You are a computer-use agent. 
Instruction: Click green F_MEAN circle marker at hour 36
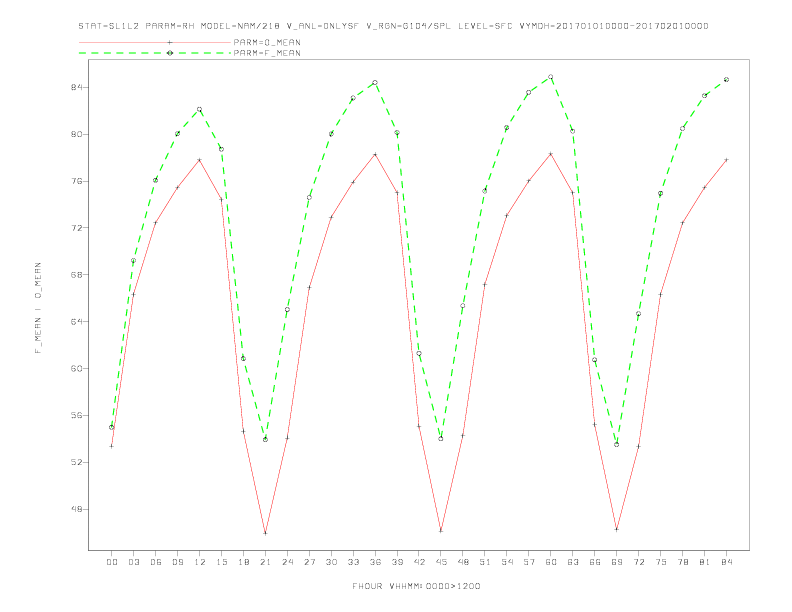click(x=375, y=83)
